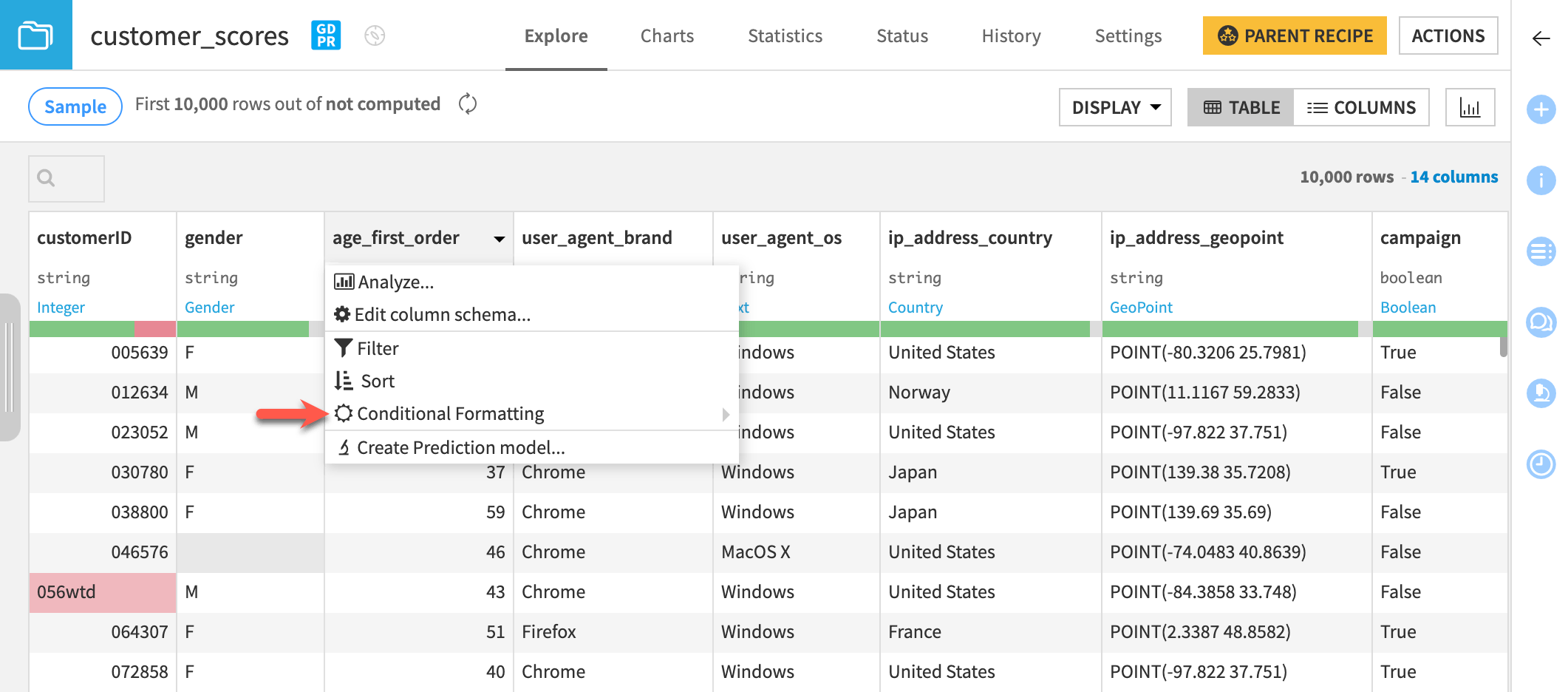Click campaign column validity bar

coord(1439,329)
